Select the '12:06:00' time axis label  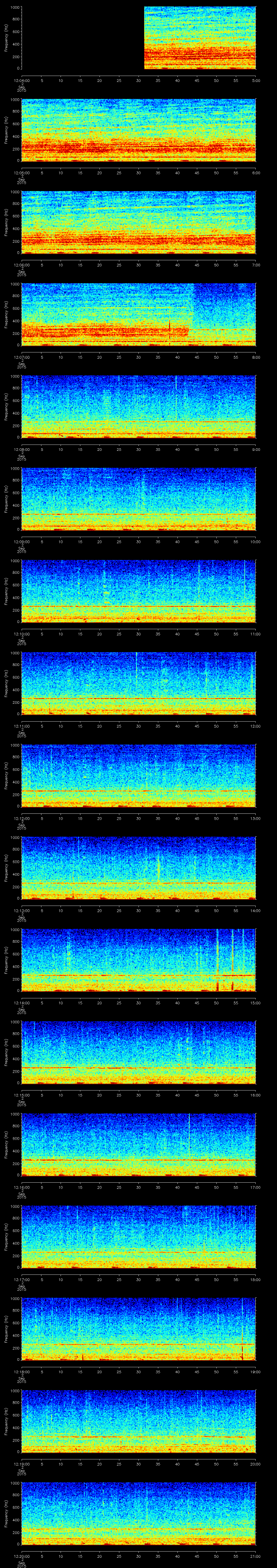[x=22, y=265]
